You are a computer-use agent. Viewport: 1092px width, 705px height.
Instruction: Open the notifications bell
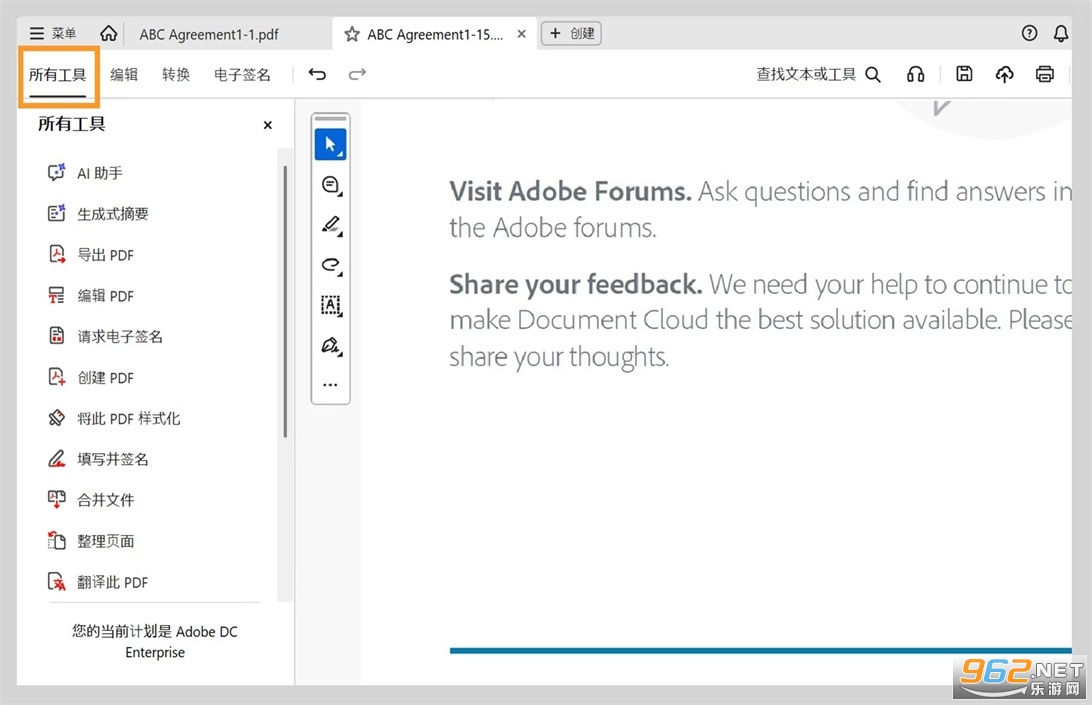[x=1060, y=33]
